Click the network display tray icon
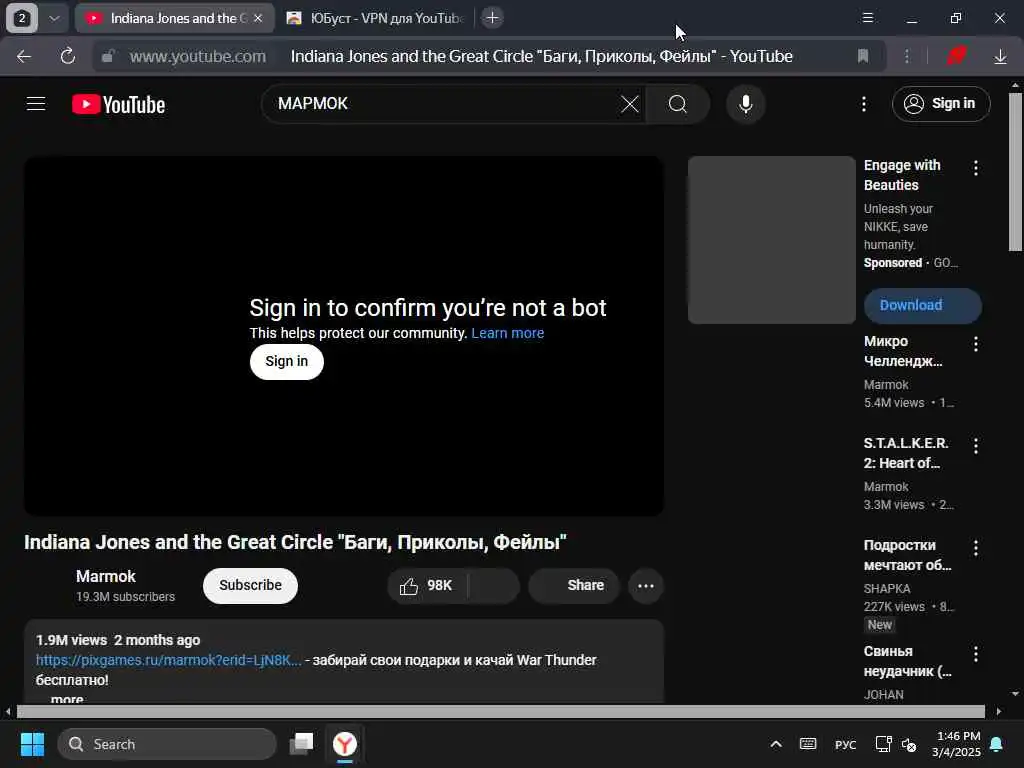Viewport: 1024px width, 768px height. tap(883, 744)
